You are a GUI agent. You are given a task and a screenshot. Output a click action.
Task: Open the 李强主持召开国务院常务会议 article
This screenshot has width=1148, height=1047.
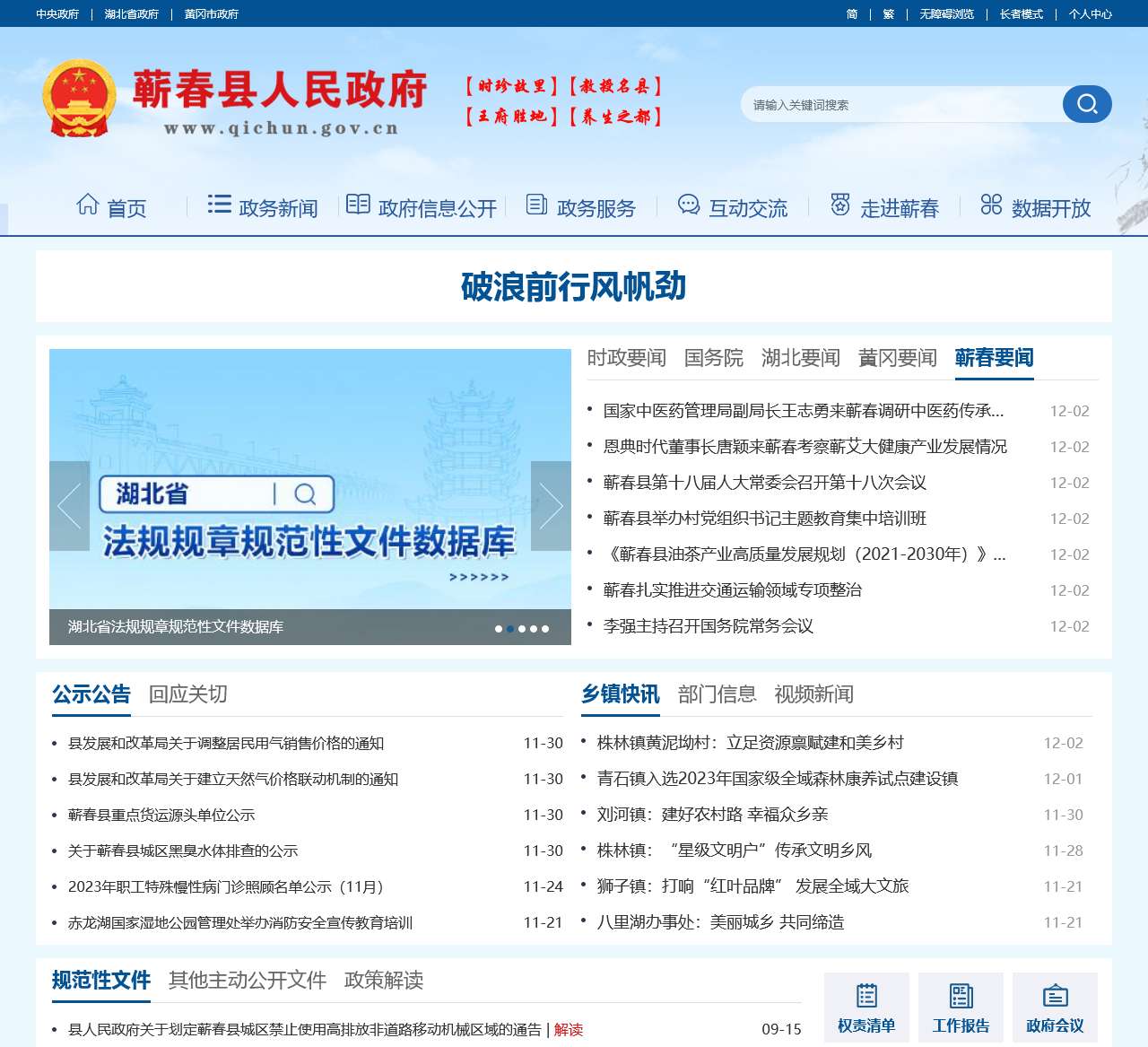[x=707, y=627]
